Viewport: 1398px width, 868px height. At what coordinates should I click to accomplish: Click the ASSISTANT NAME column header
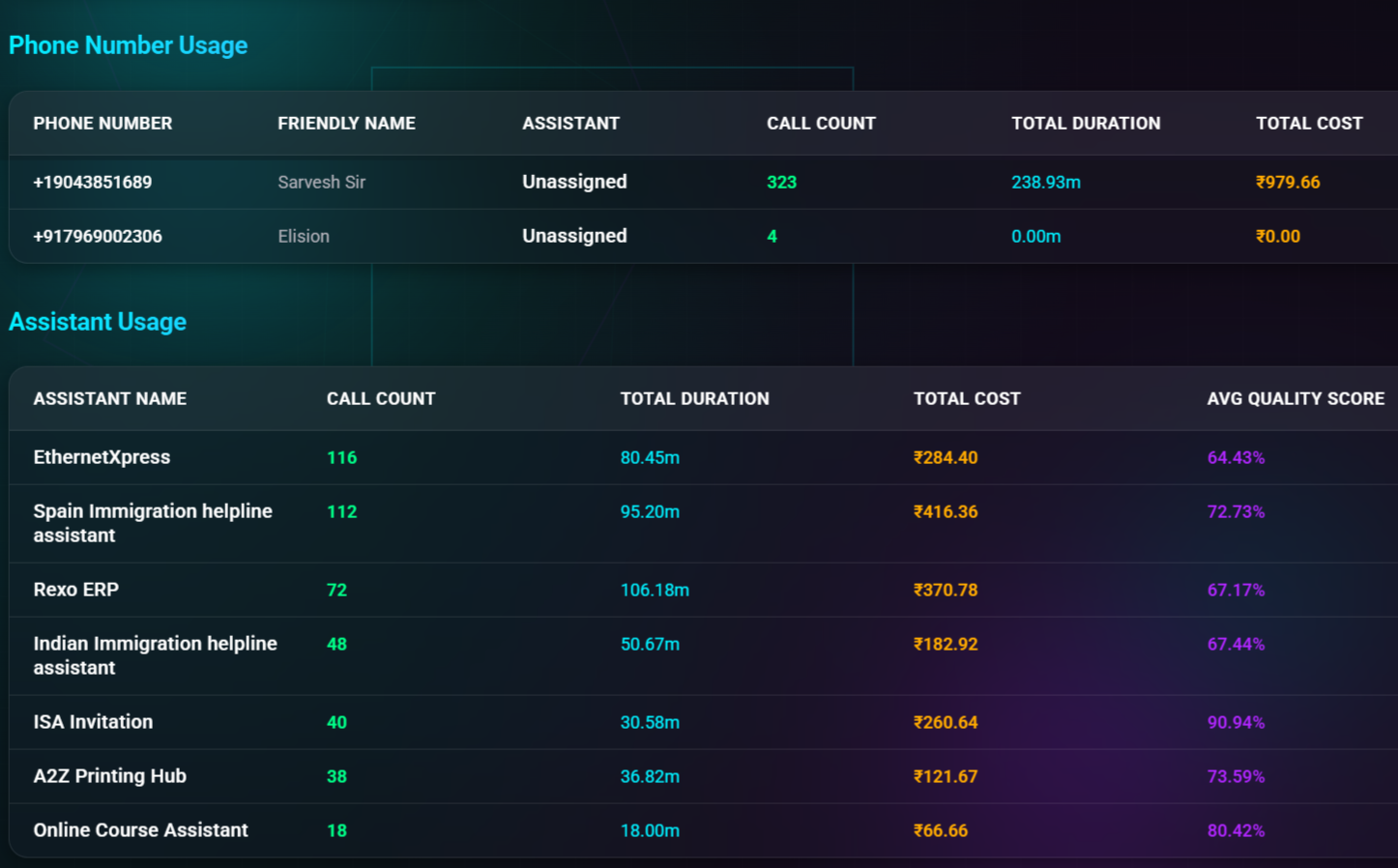pos(110,398)
